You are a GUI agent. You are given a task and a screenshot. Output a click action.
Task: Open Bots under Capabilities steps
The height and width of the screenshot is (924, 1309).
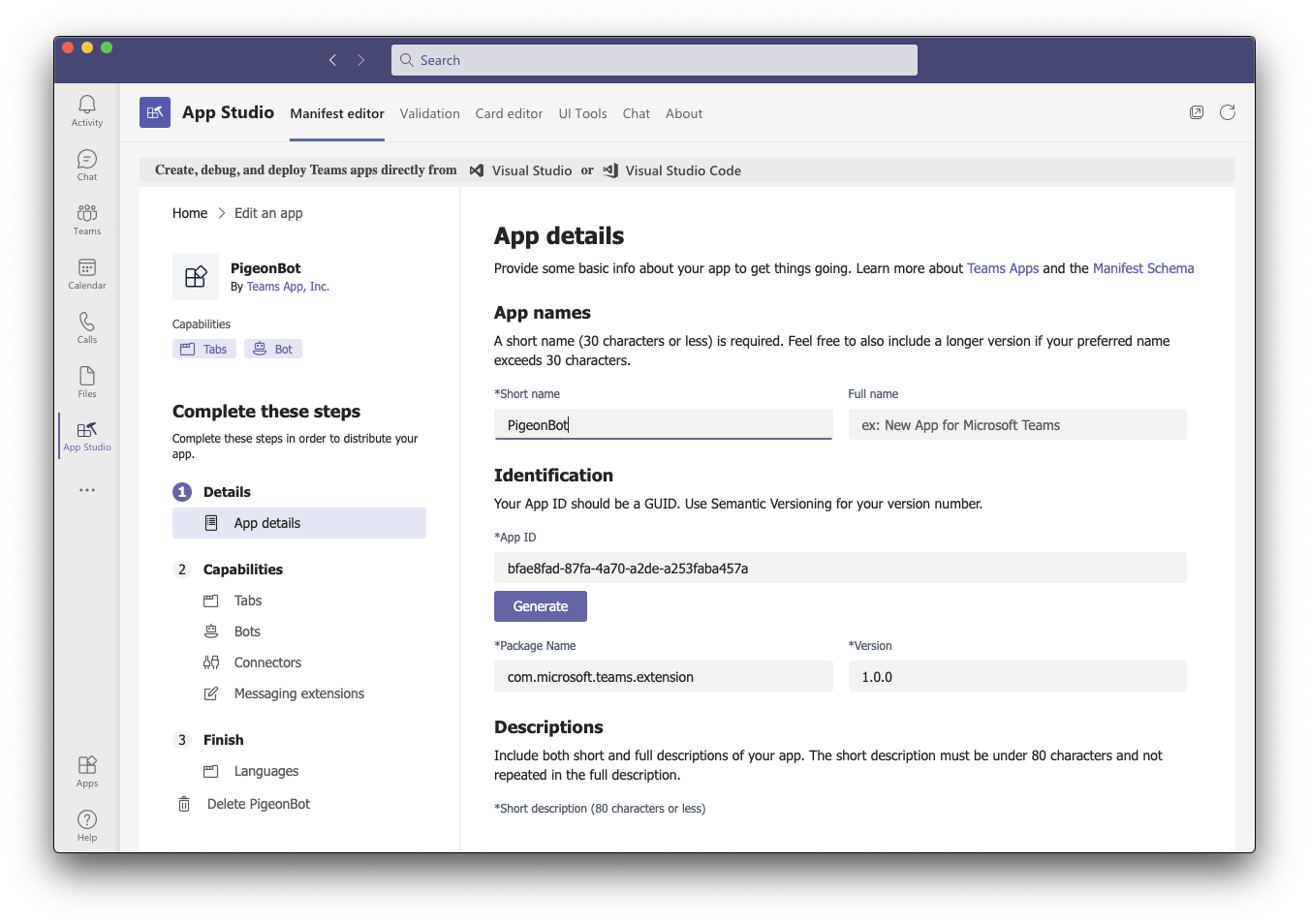point(247,631)
